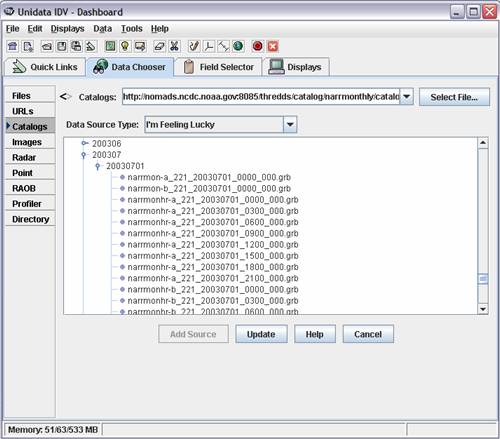This screenshot has width=500, height=439.
Task: Click the red X toolbar icon
Action: (273, 46)
